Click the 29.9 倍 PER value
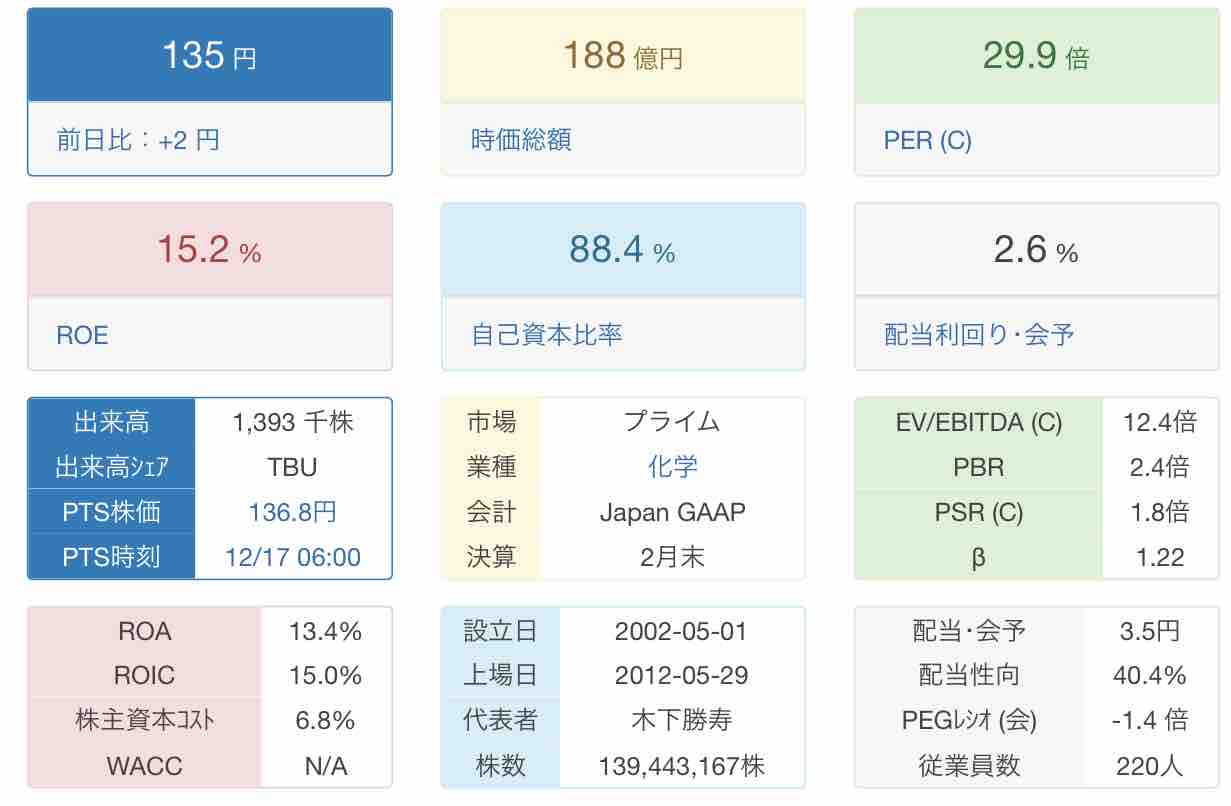 coord(1035,56)
